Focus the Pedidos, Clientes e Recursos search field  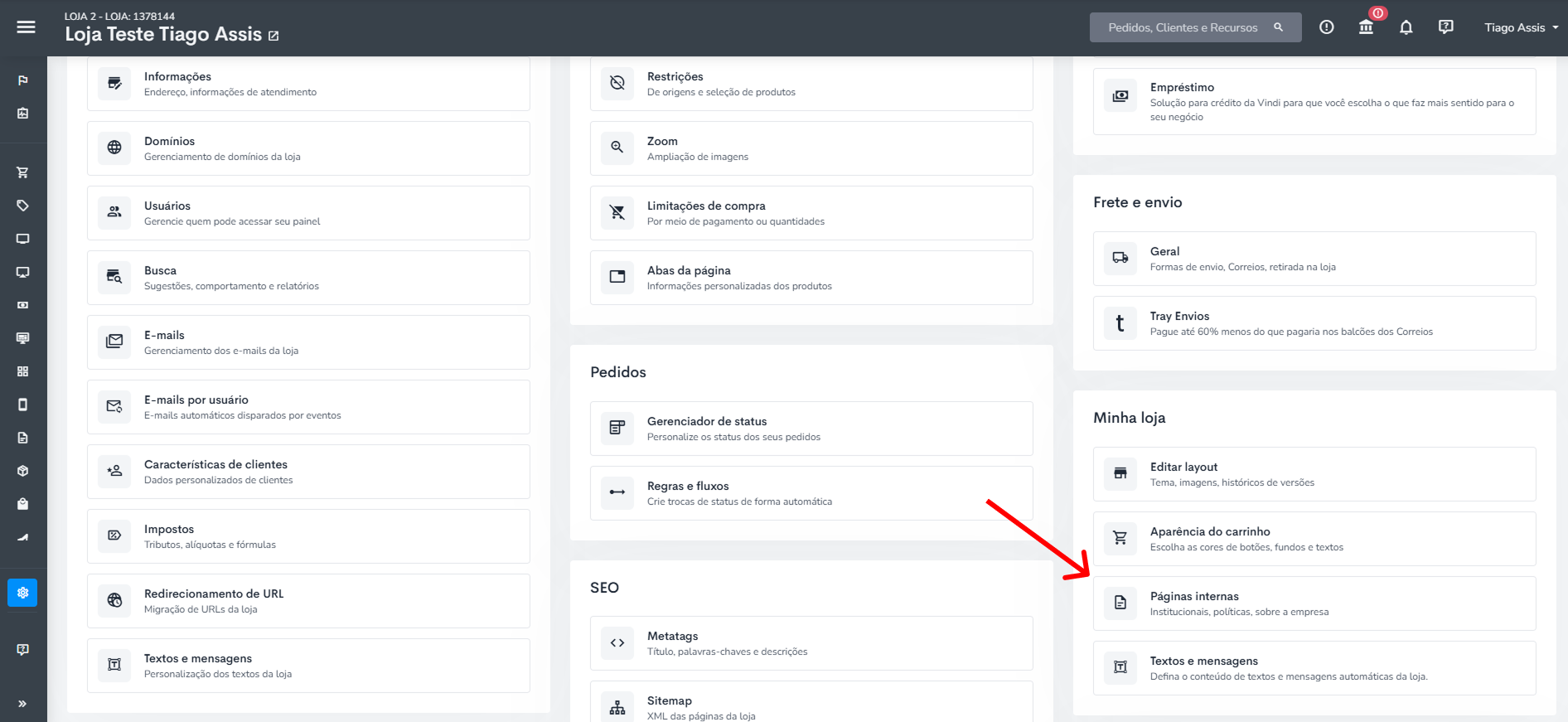tap(1195, 27)
